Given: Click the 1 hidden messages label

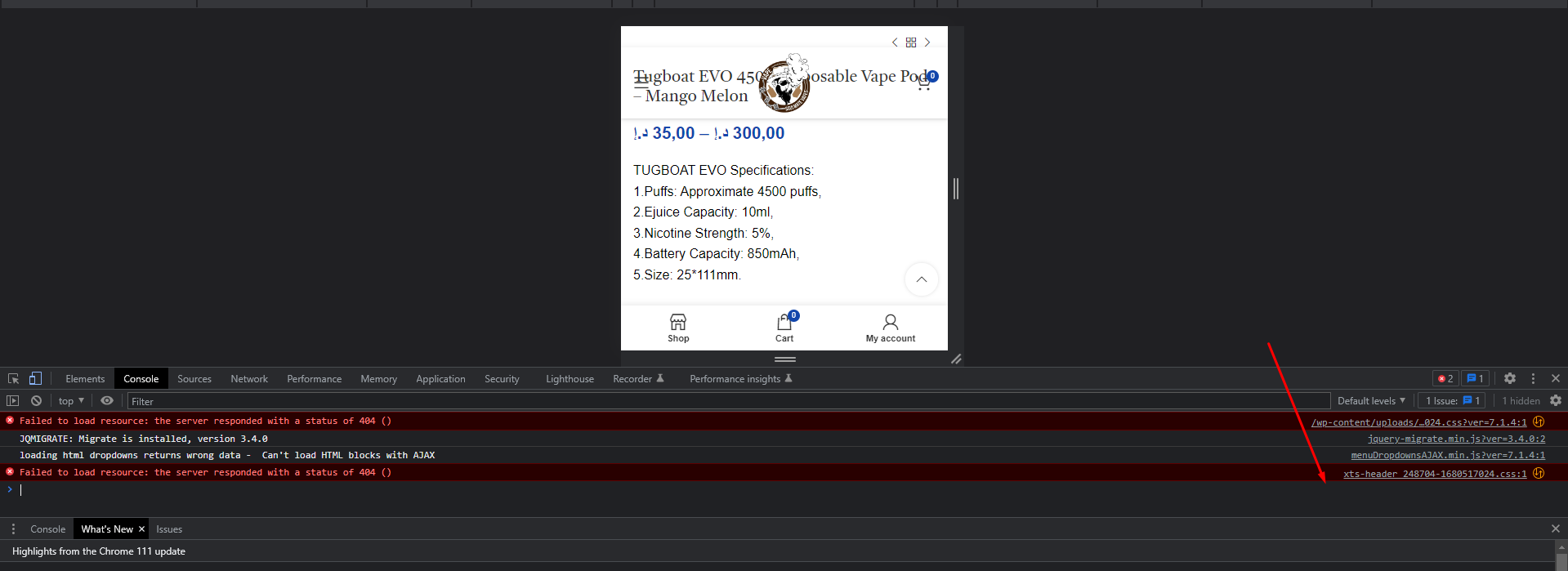Looking at the screenshot, I should 1521,401.
